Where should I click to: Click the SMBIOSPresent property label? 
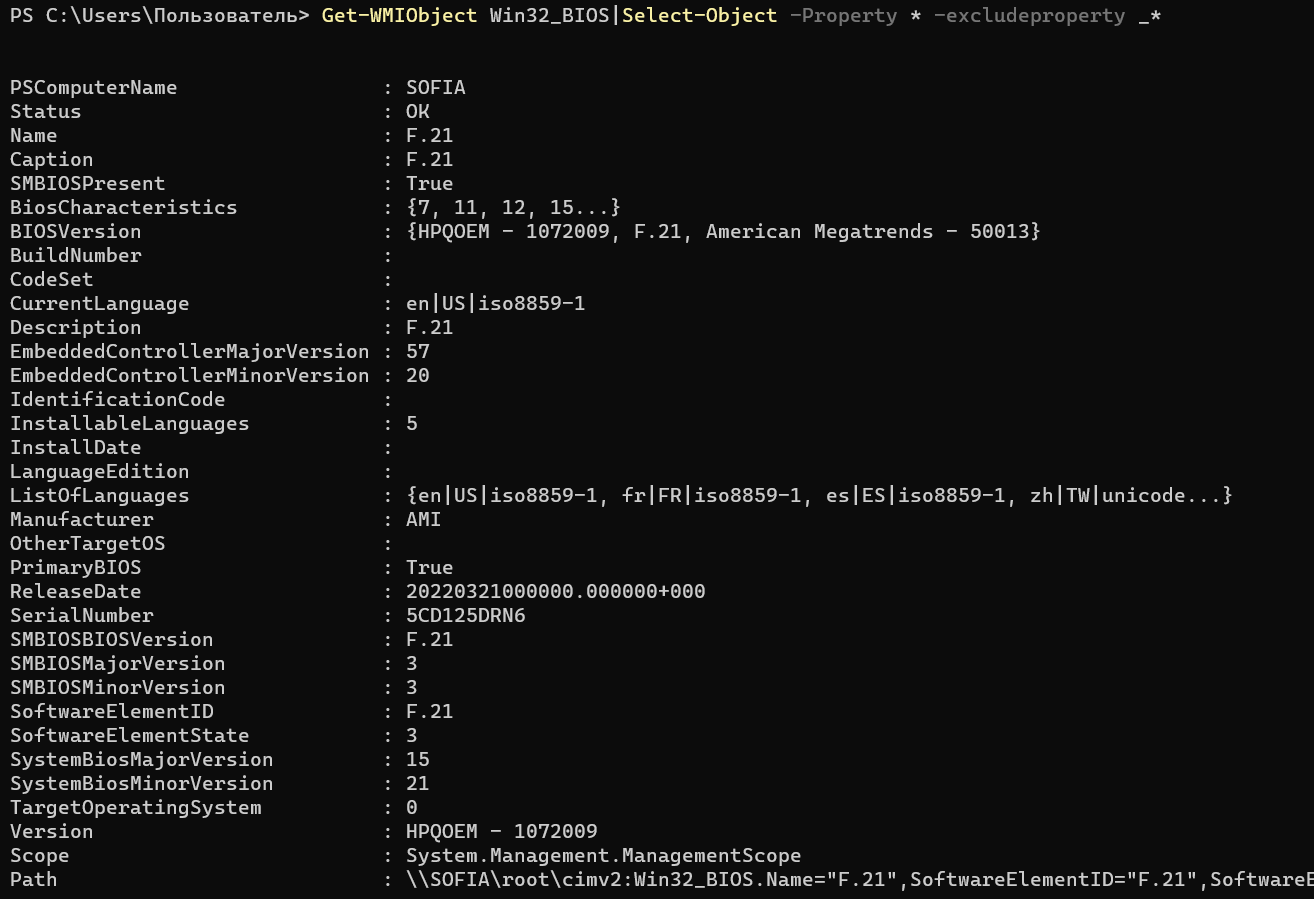pyautogui.click(x=87, y=184)
